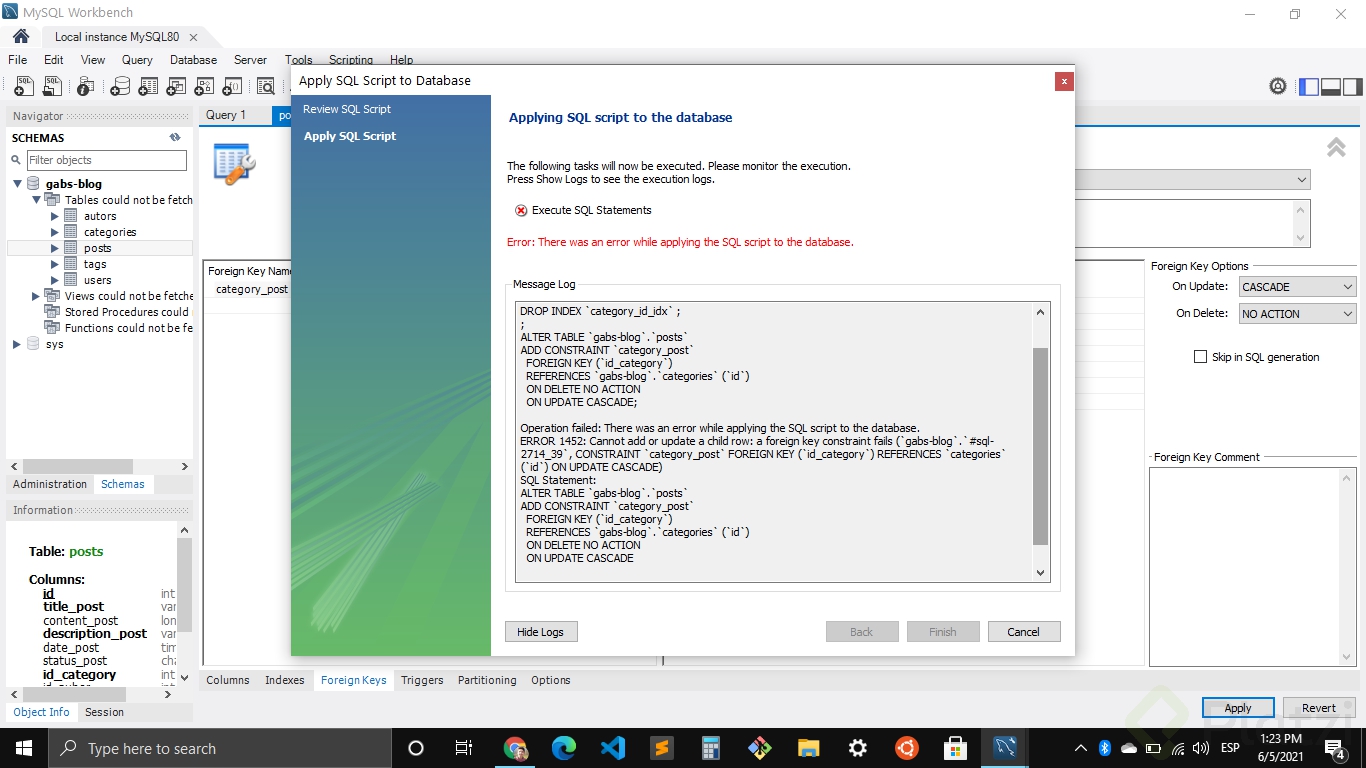Expand the users table

tap(55, 280)
